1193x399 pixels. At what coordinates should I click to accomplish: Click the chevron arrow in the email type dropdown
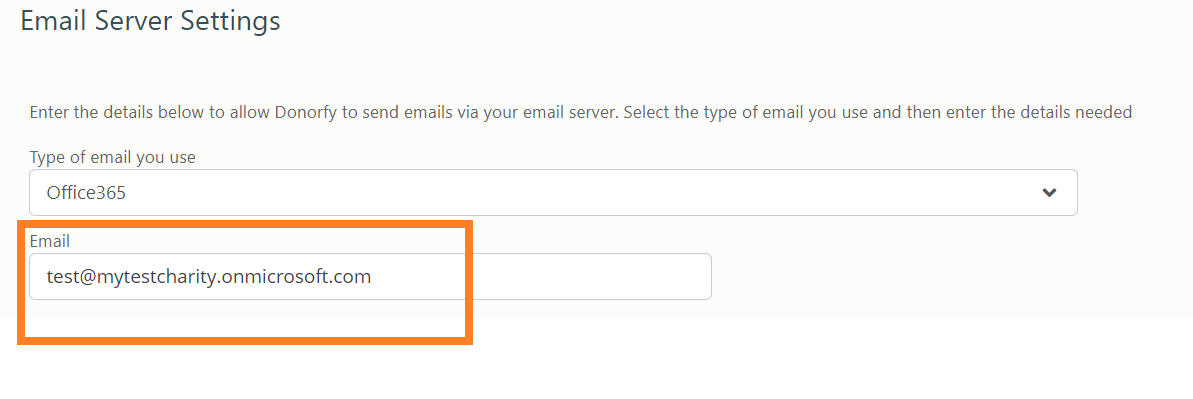pyautogui.click(x=1049, y=193)
